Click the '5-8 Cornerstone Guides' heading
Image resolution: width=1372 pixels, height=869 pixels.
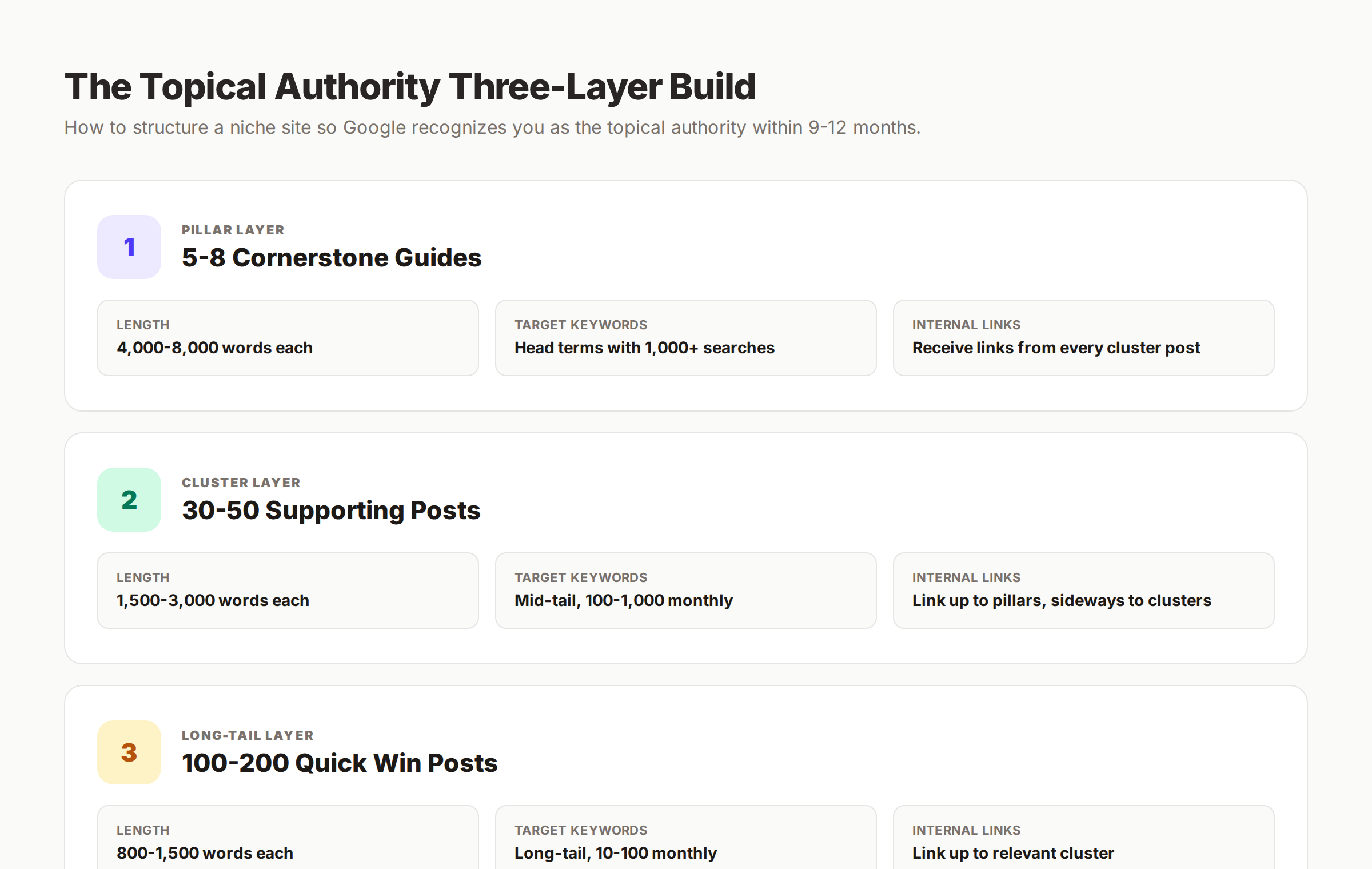pyautogui.click(x=332, y=258)
